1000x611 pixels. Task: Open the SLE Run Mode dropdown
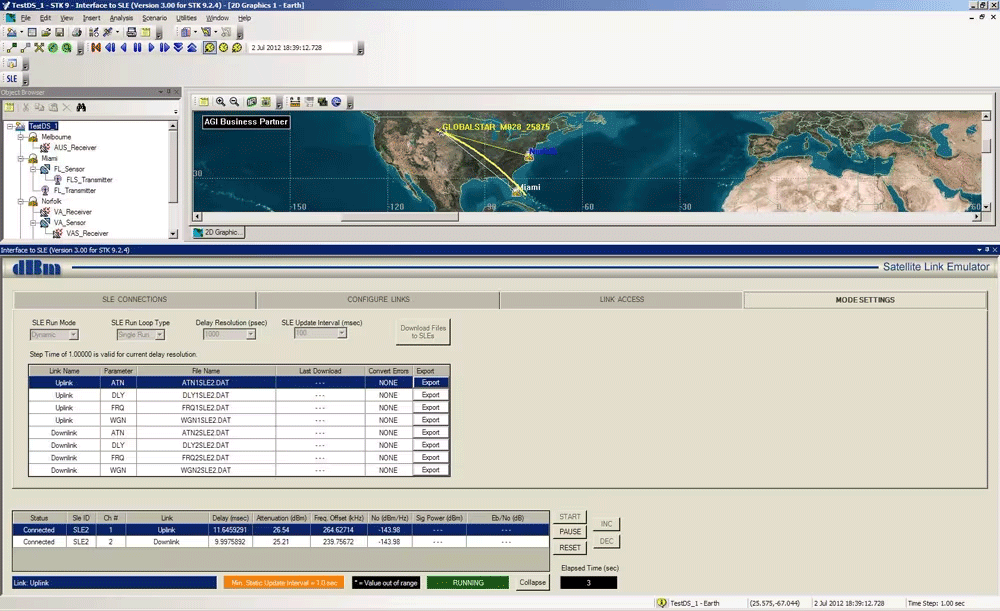click(72, 334)
